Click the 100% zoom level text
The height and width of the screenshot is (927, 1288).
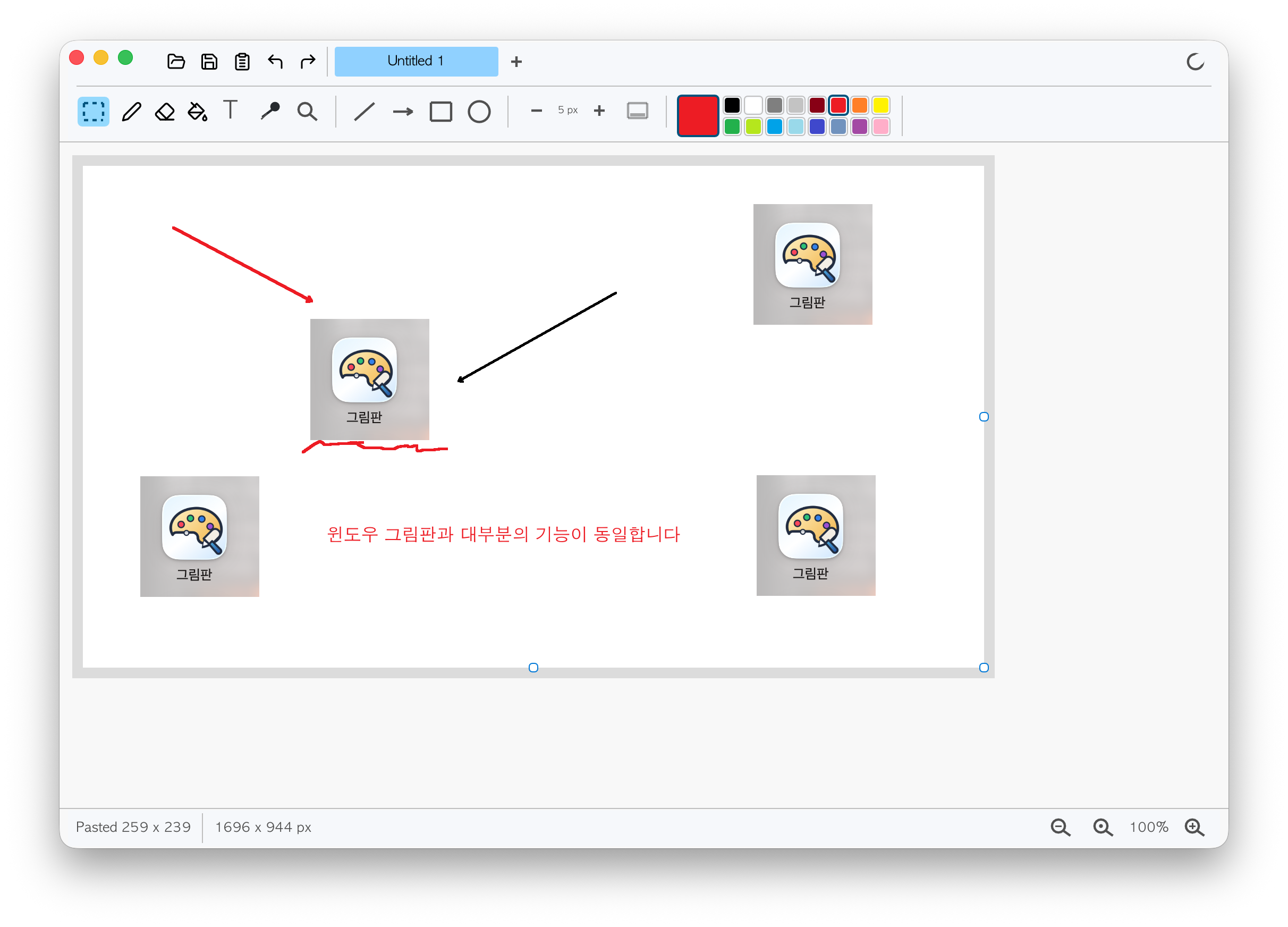pyautogui.click(x=1148, y=827)
